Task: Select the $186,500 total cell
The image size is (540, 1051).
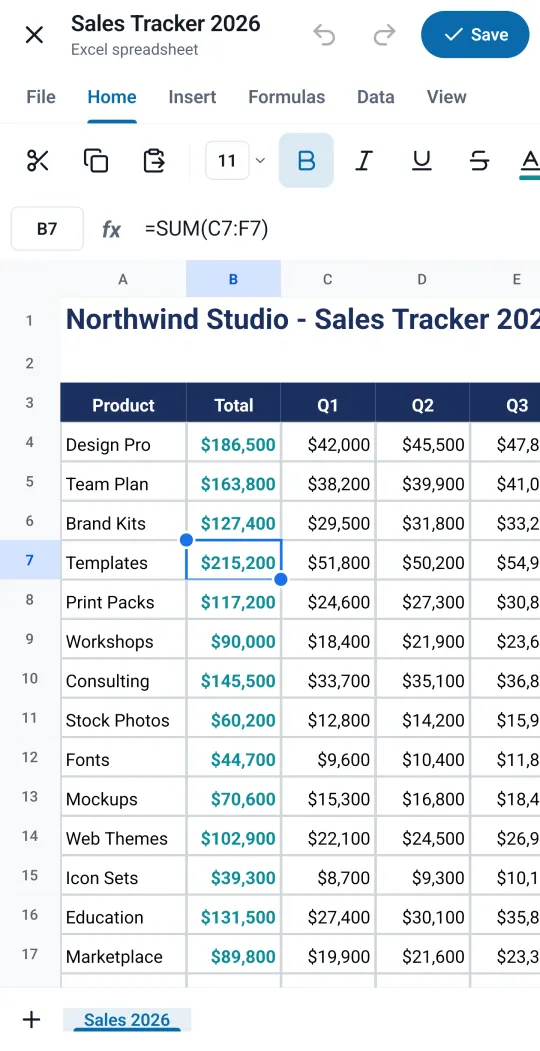Action: [234, 444]
